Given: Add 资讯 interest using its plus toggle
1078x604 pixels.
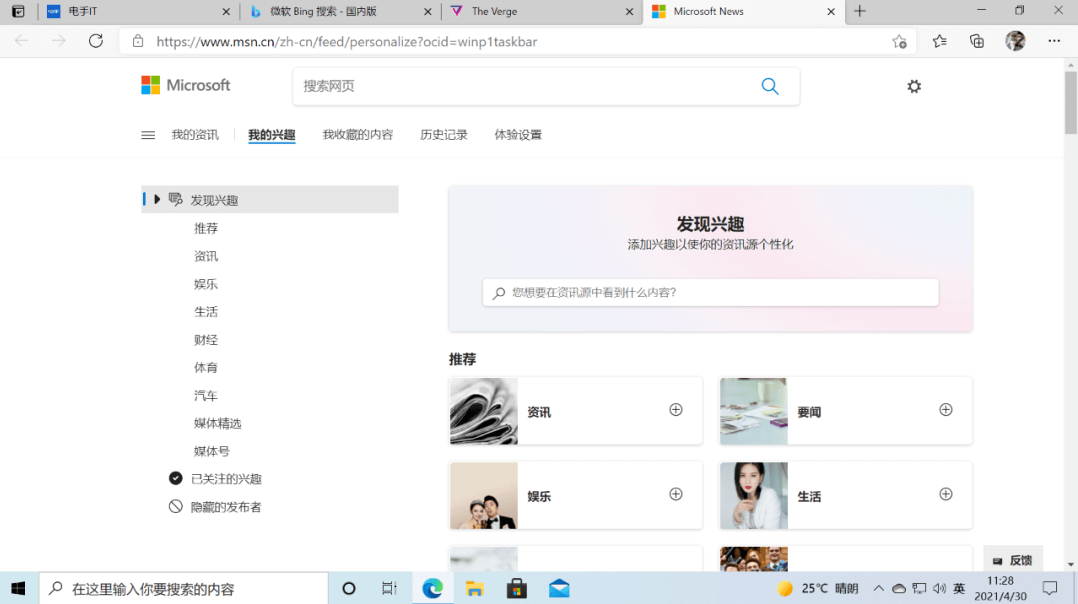Looking at the screenshot, I should (675, 410).
